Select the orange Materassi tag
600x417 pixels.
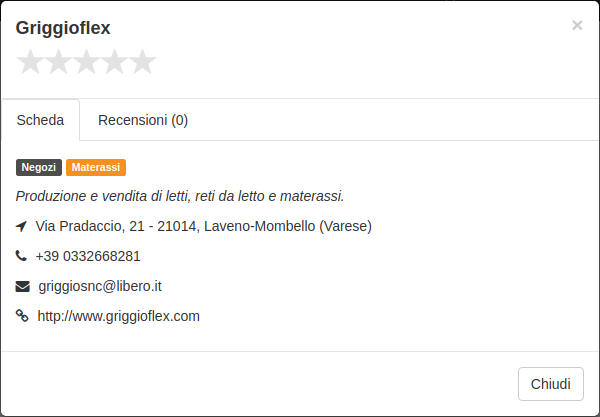click(96, 168)
